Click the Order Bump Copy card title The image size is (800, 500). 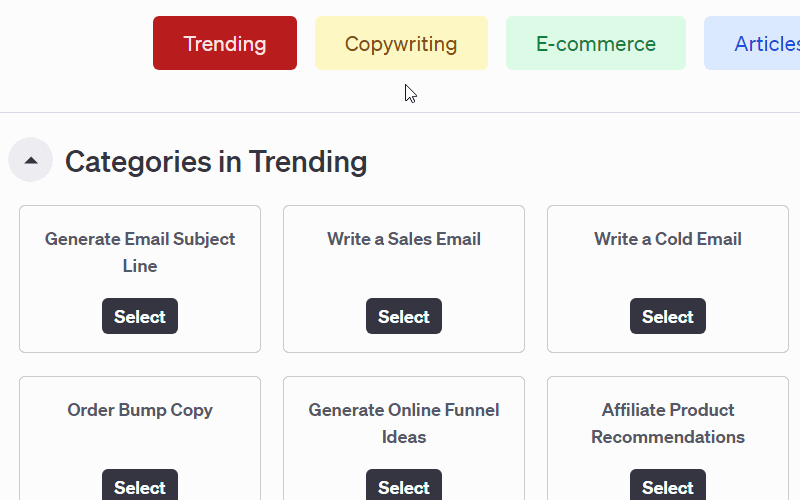tap(140, 410)
